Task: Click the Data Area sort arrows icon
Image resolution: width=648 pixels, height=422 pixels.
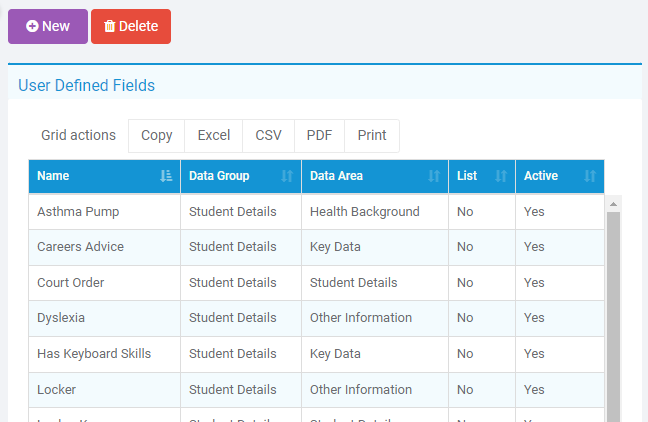Action: click(x=434, y=176)
